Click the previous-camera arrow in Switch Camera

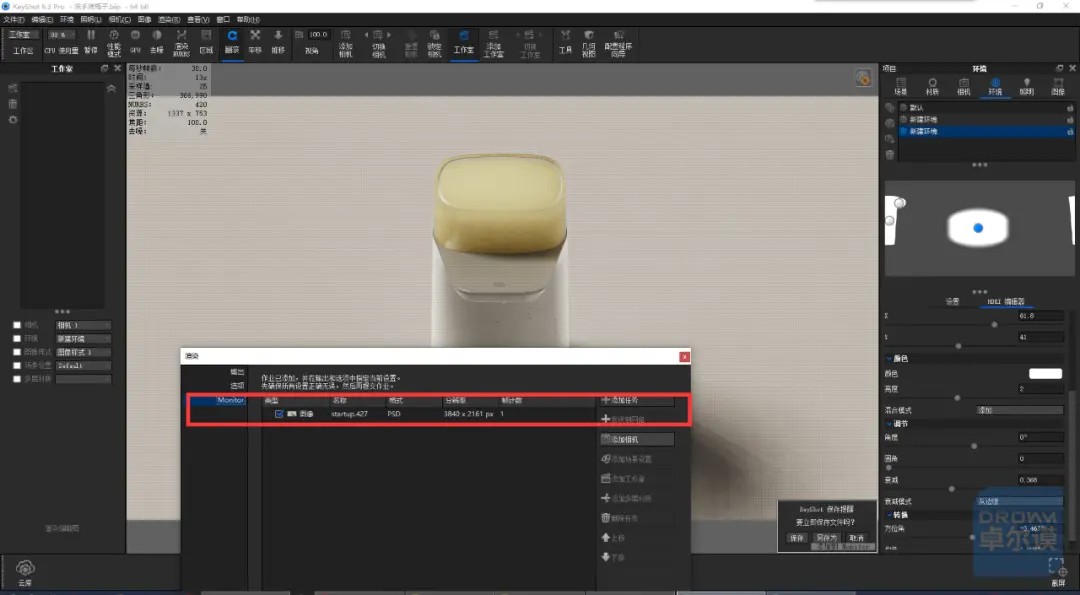[366, 34]
